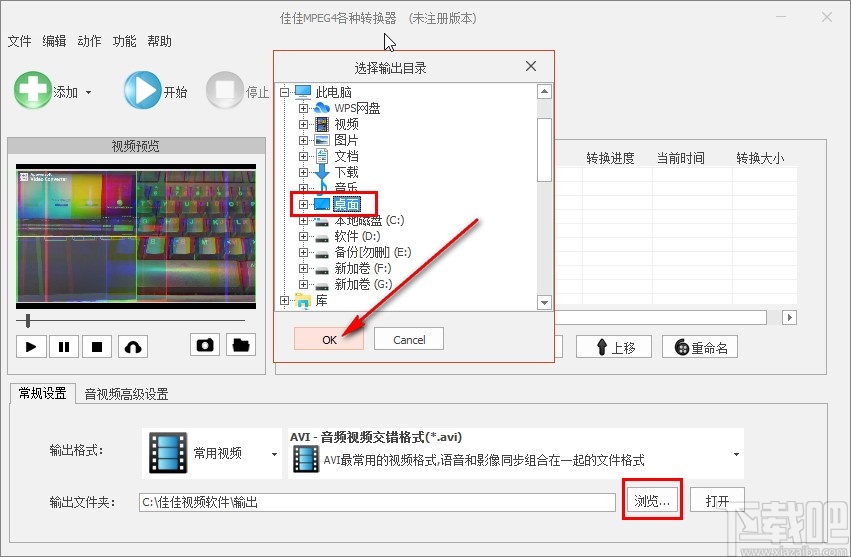This screenshot has height=557, width=851.
Task: Click the green Add (添加) plus icon
Action: pos(33,90)
